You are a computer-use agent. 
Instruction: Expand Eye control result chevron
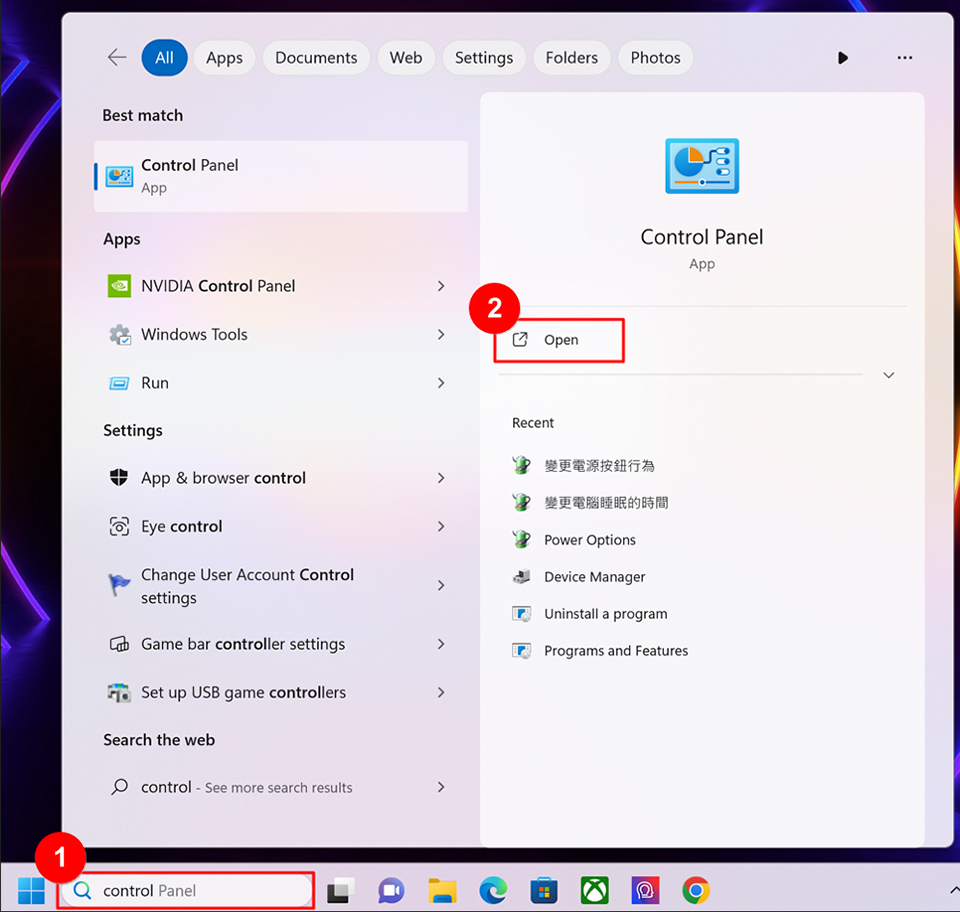tap(441, 526)
